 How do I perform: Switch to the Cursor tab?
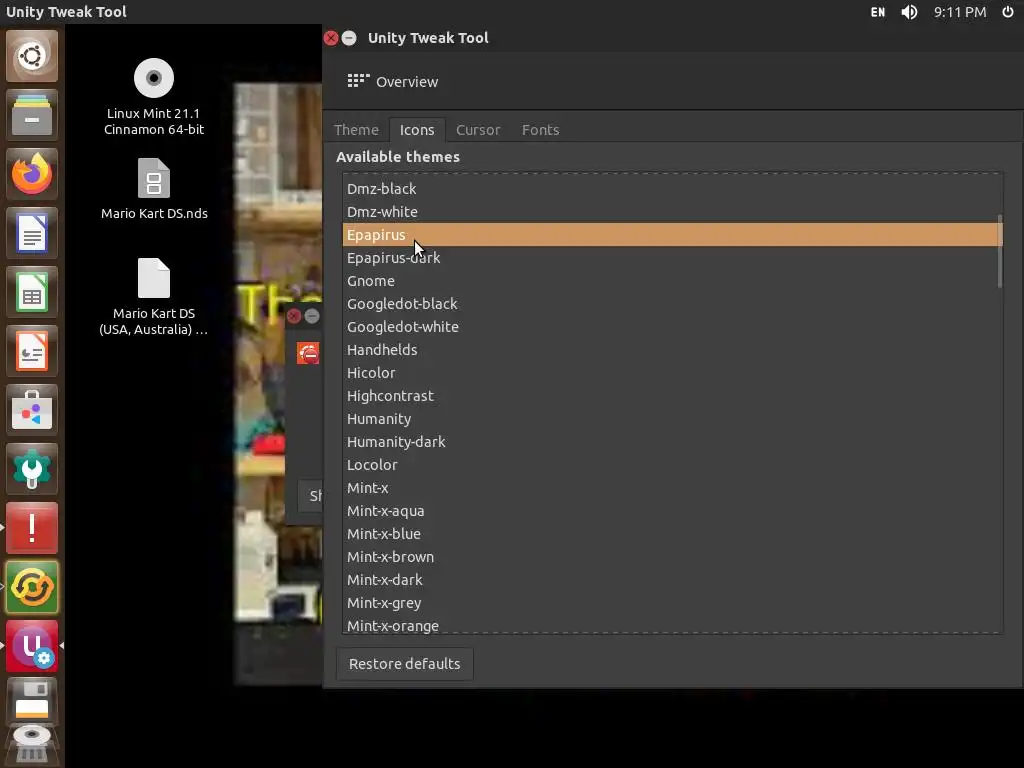(478, 130)
